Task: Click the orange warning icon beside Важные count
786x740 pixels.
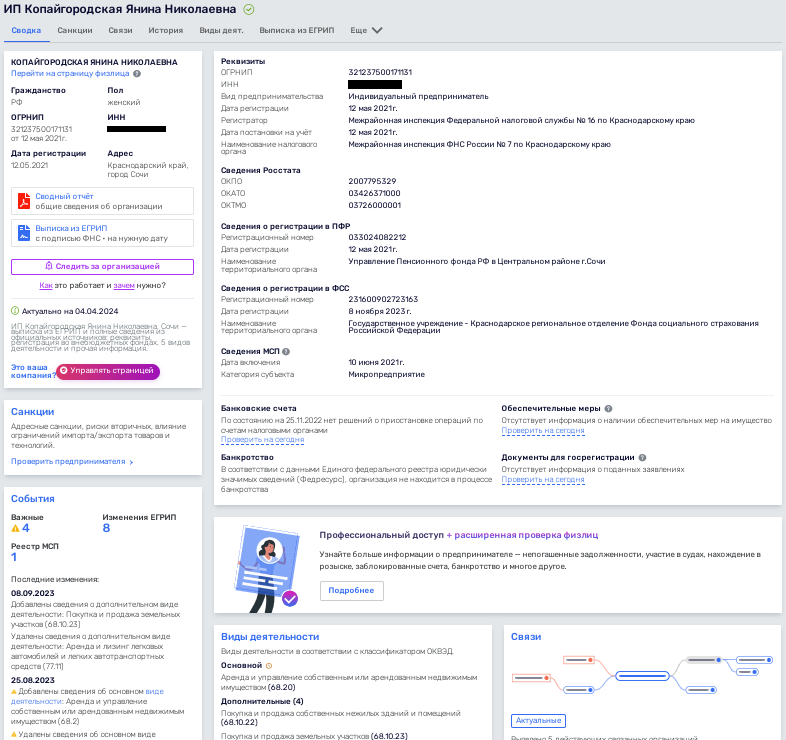Action: [16, 528]
